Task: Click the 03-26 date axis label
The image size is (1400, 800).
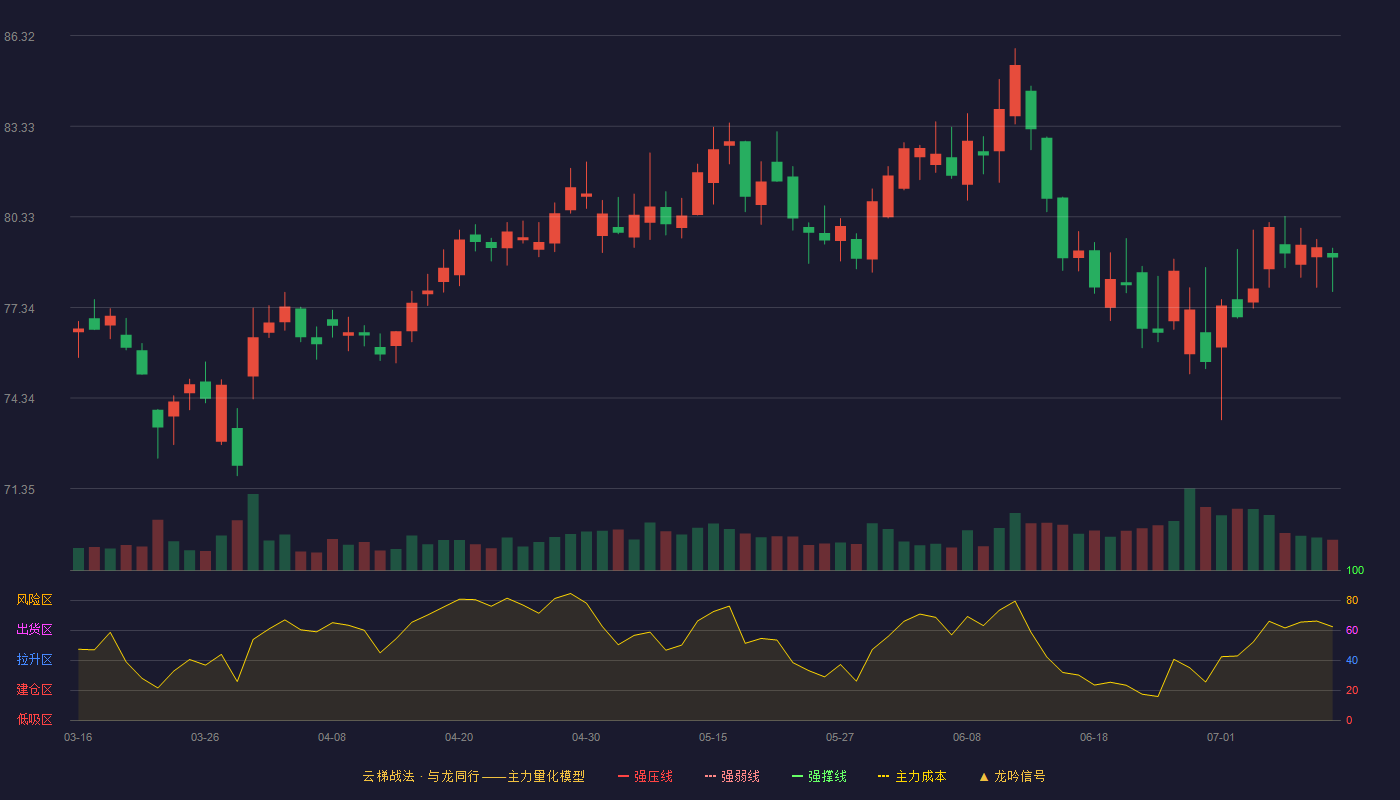Action: 205,737
